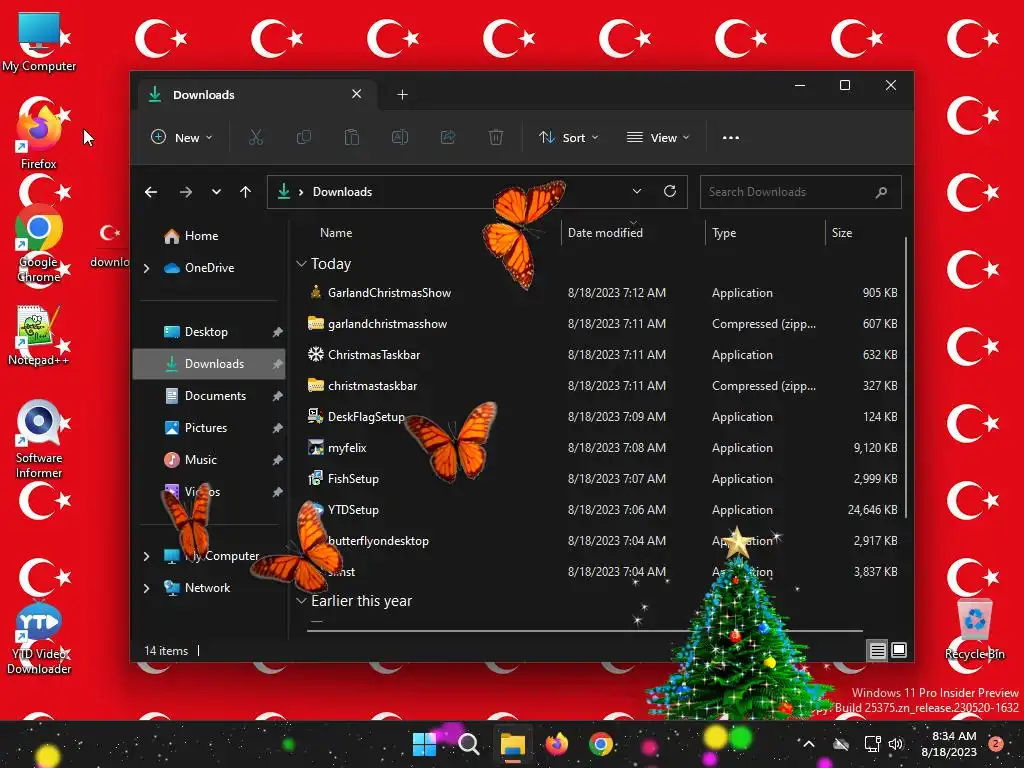
Task: Click the Paste clipboard icon
Action: coord(351,137)
